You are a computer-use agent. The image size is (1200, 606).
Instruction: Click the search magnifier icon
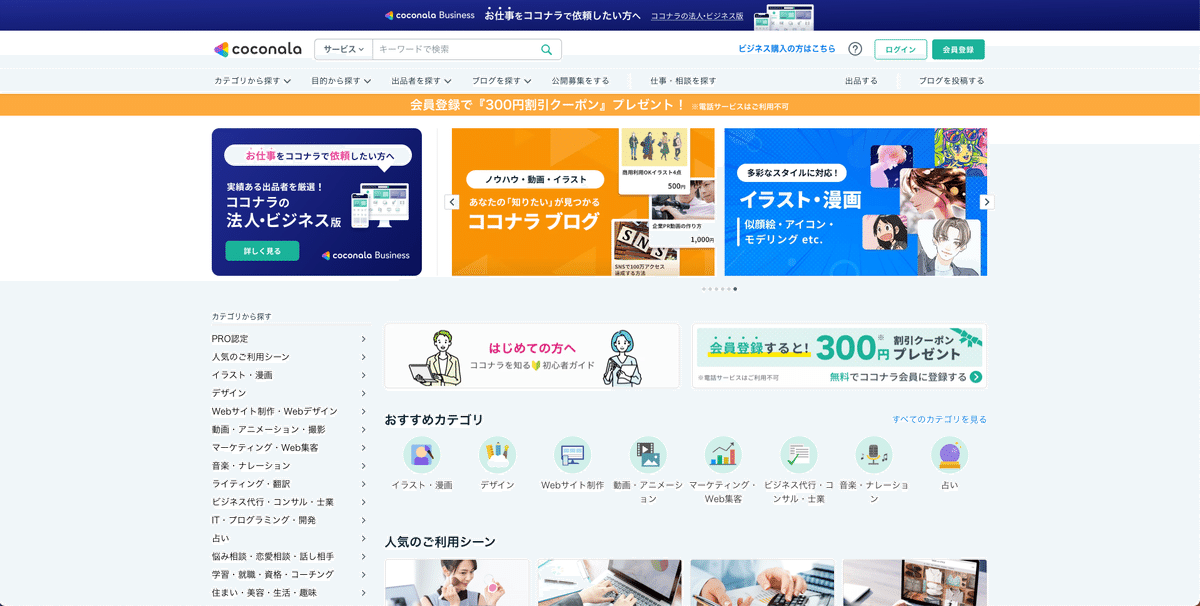click(547, 49)
